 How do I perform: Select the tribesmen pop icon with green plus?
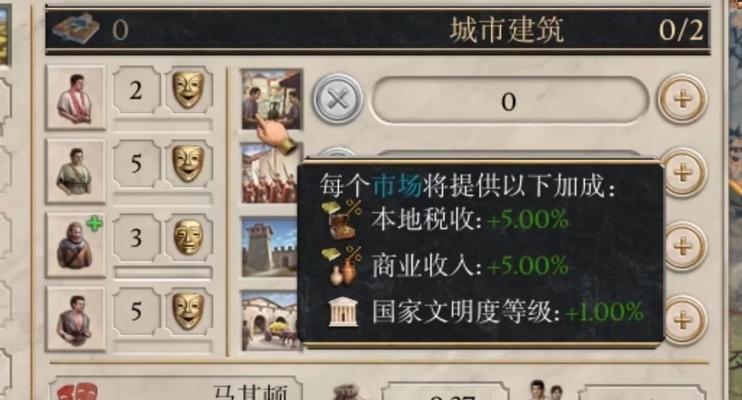point(76,245)
